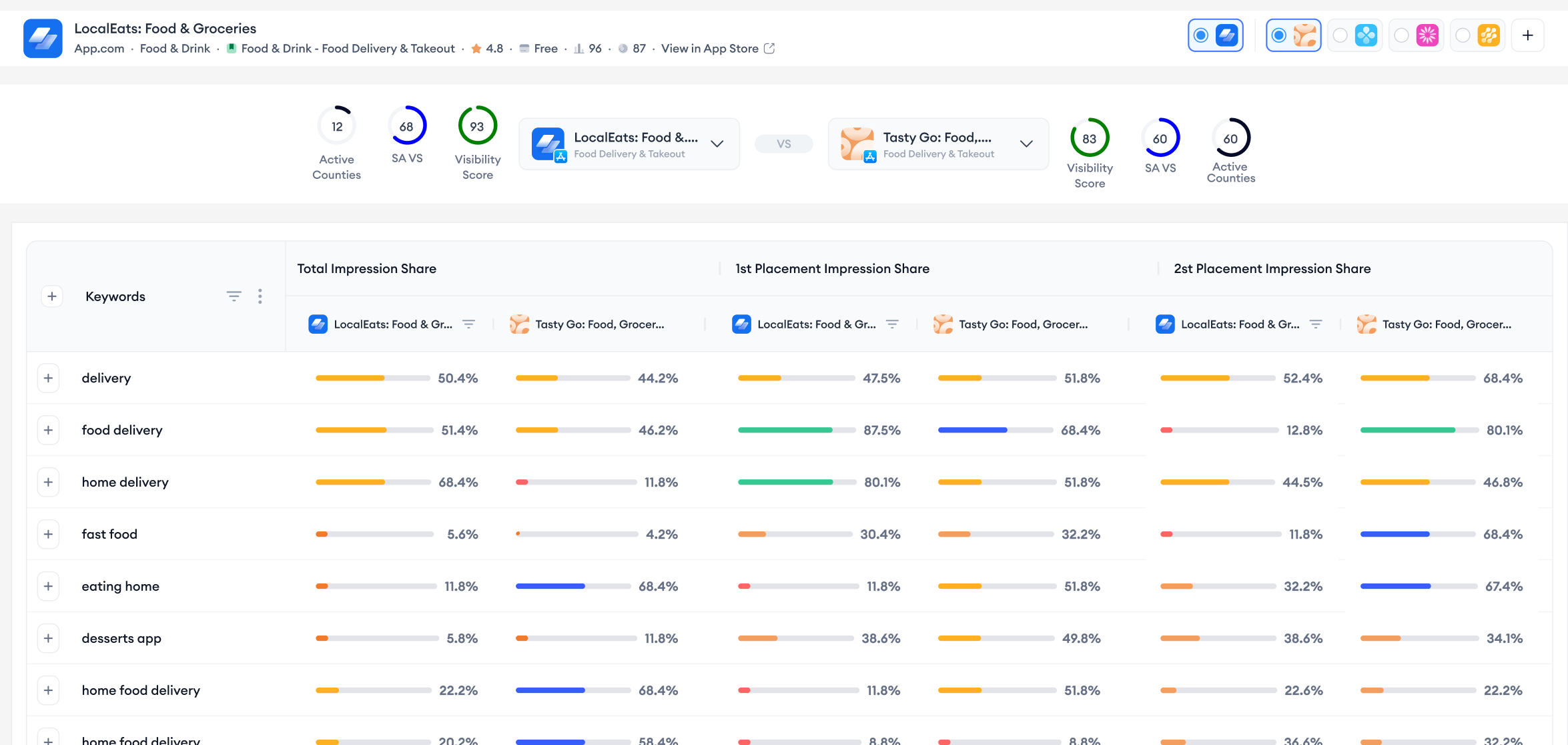Click the home food delivery keyword 22.2%
Image resolution: width=1568 pixels, height=745 pixels.
pos(458,690)
